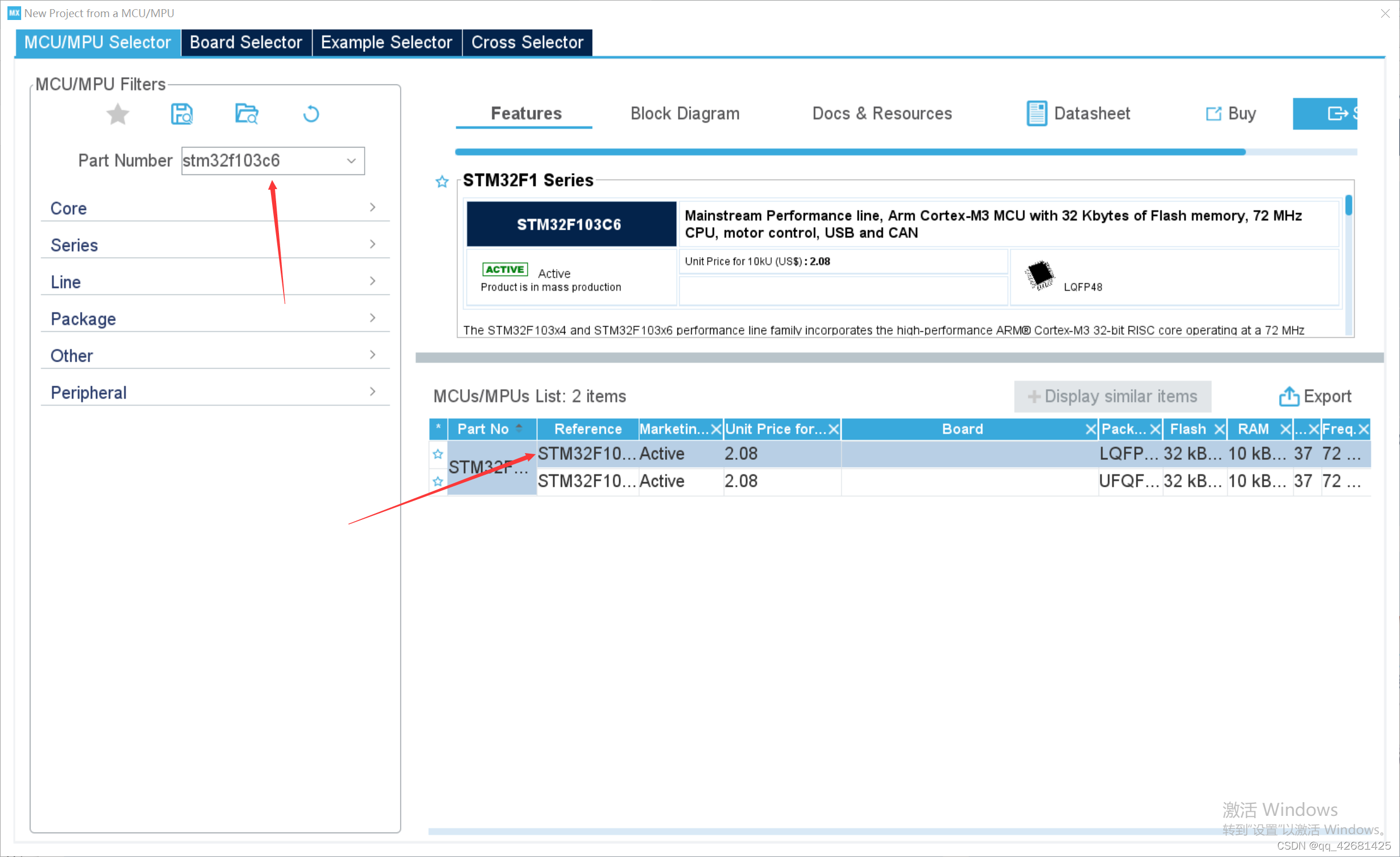This screenshot has width=1400, height=857.
Task: Switch to Cross Selector tab
Action: (527, 42)
